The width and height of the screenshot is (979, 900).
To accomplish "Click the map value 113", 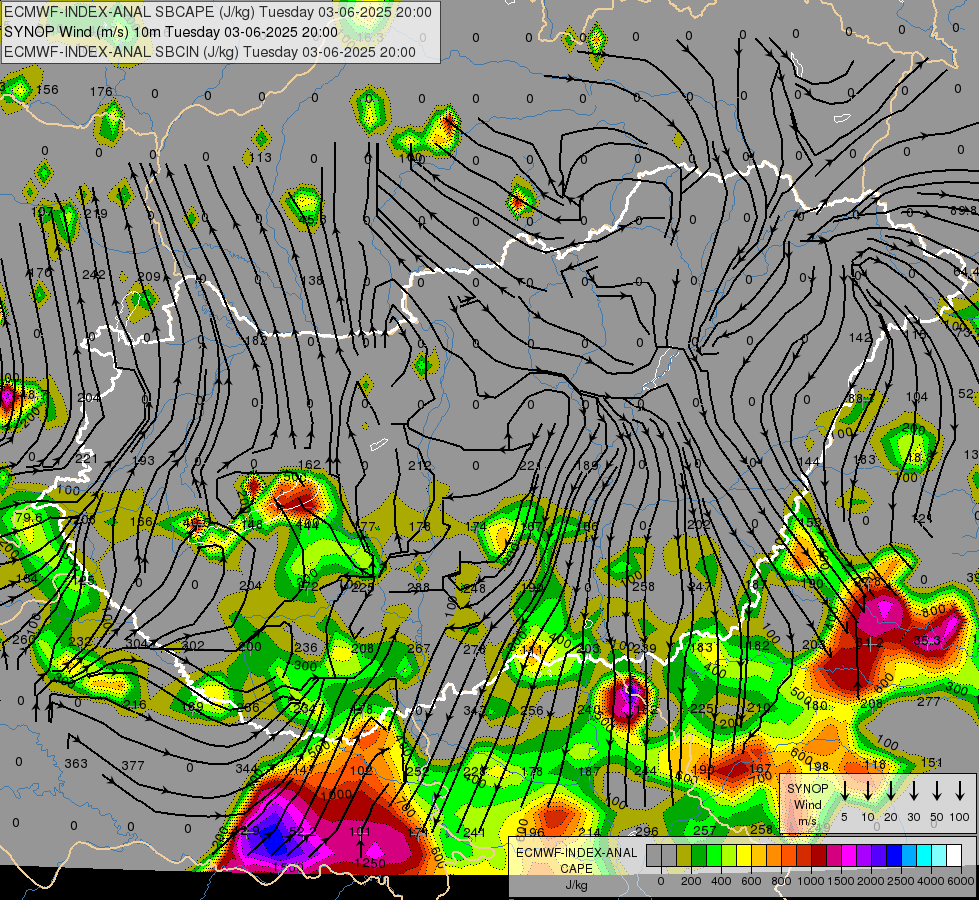I will [261, 157].
